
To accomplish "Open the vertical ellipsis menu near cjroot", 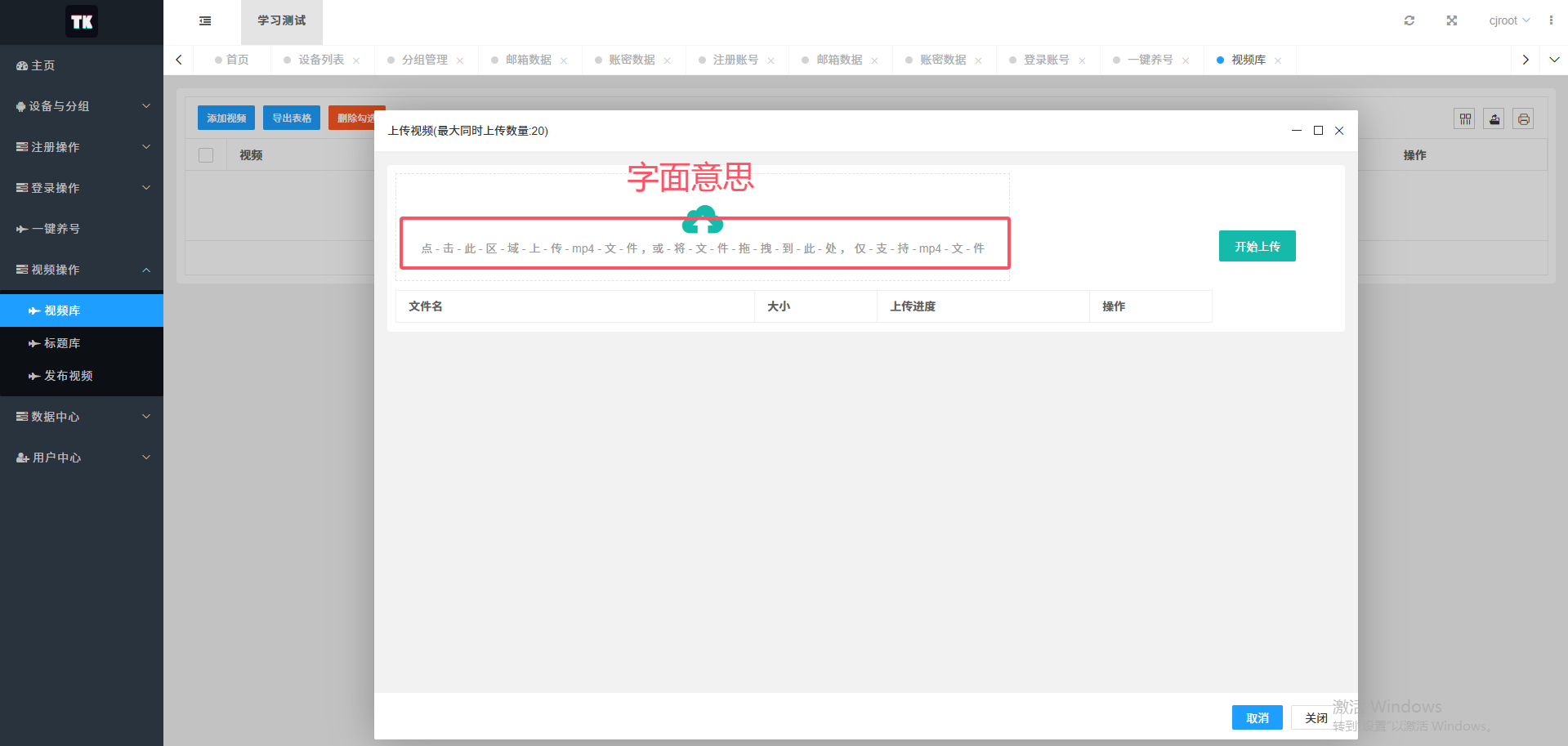I will 1552,20.
